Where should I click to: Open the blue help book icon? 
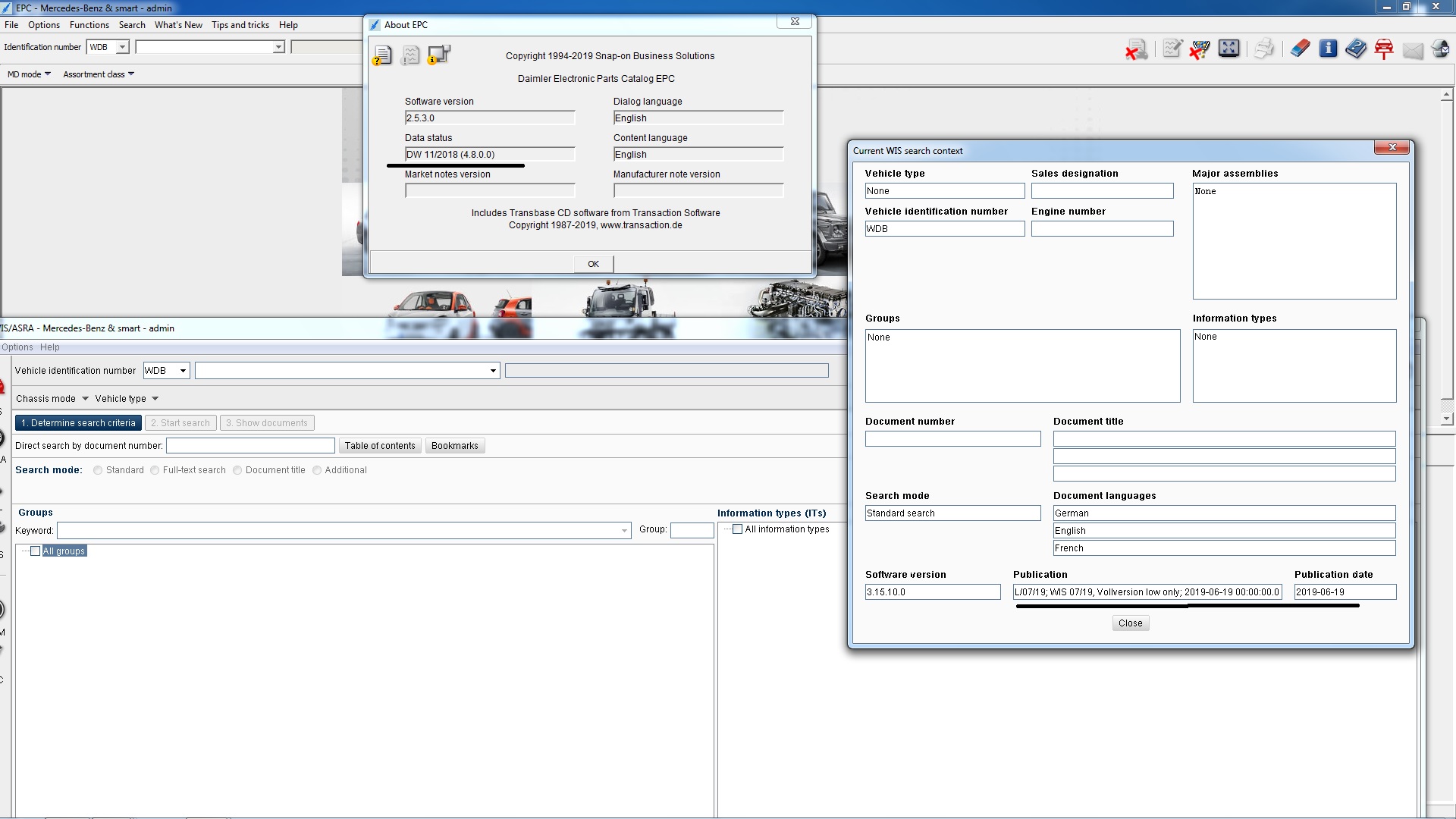(1355, 49)
